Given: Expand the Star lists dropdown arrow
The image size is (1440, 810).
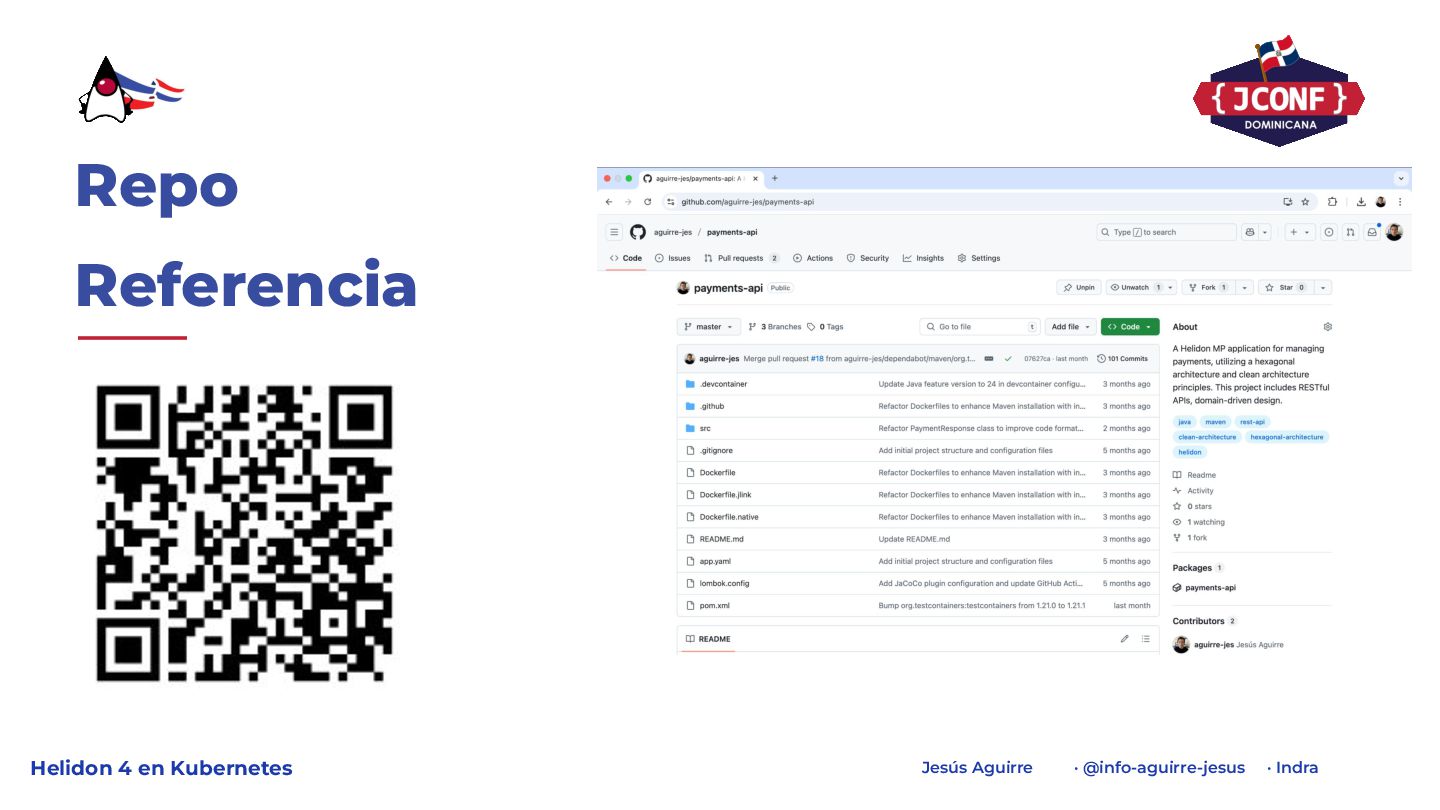Looking at the screenshot, I should (1323, 287).
